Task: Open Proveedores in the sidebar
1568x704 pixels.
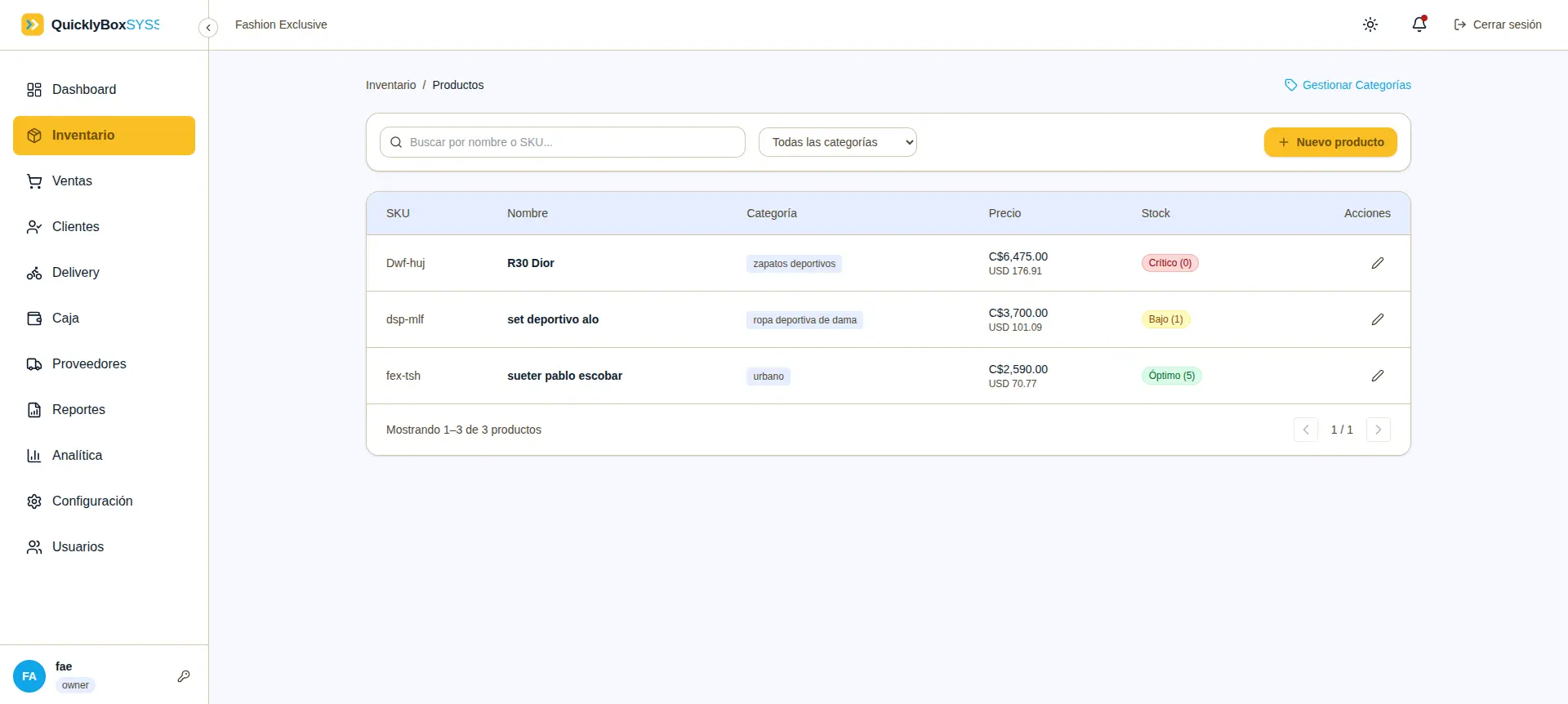Action: pyautogui.click(x=104, y=364)
